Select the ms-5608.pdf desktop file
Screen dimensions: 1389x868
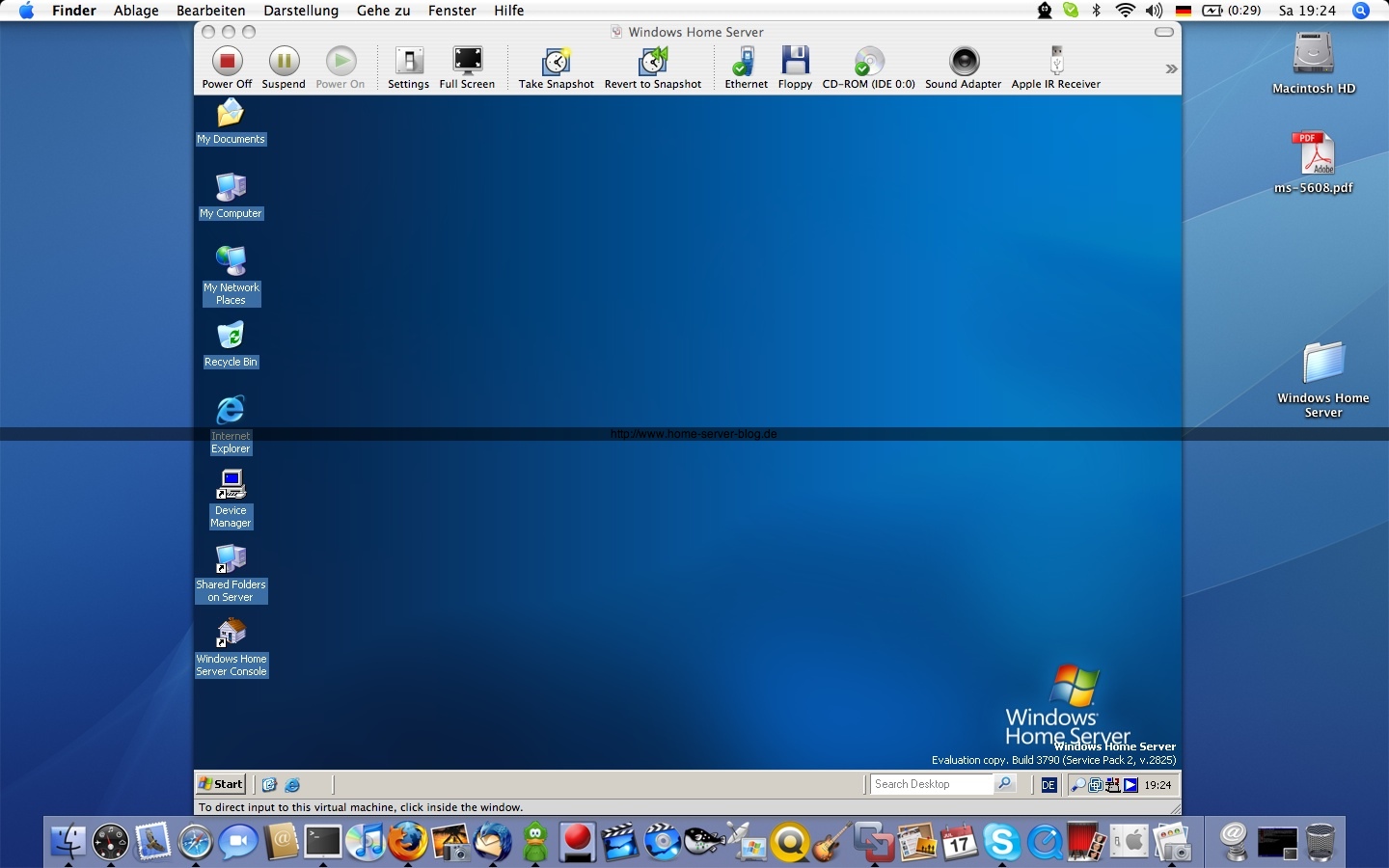point(1314,162)
